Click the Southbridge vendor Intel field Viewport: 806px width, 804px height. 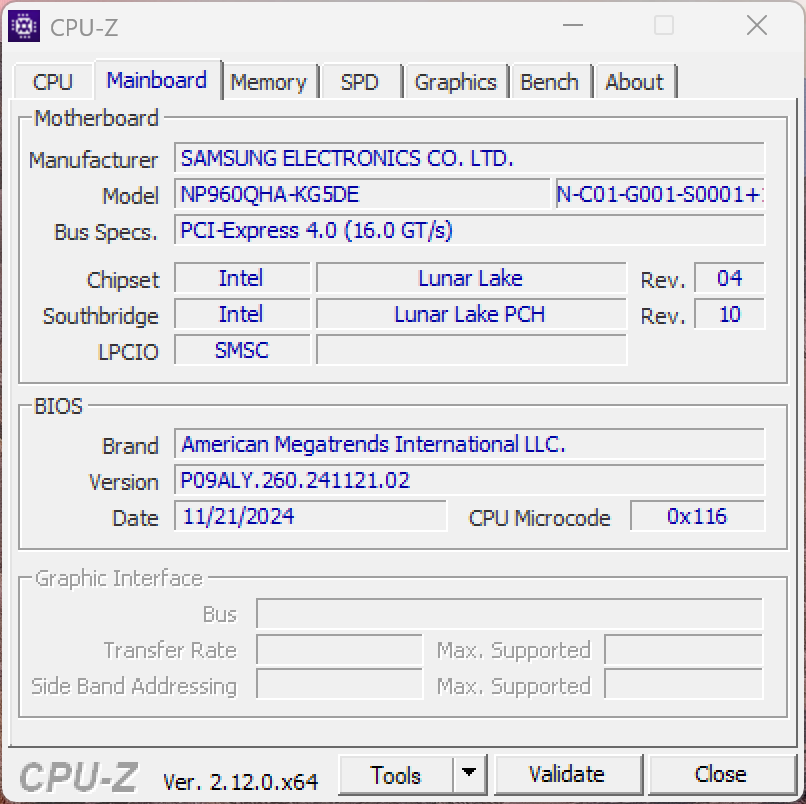click(x=242, y=314)
